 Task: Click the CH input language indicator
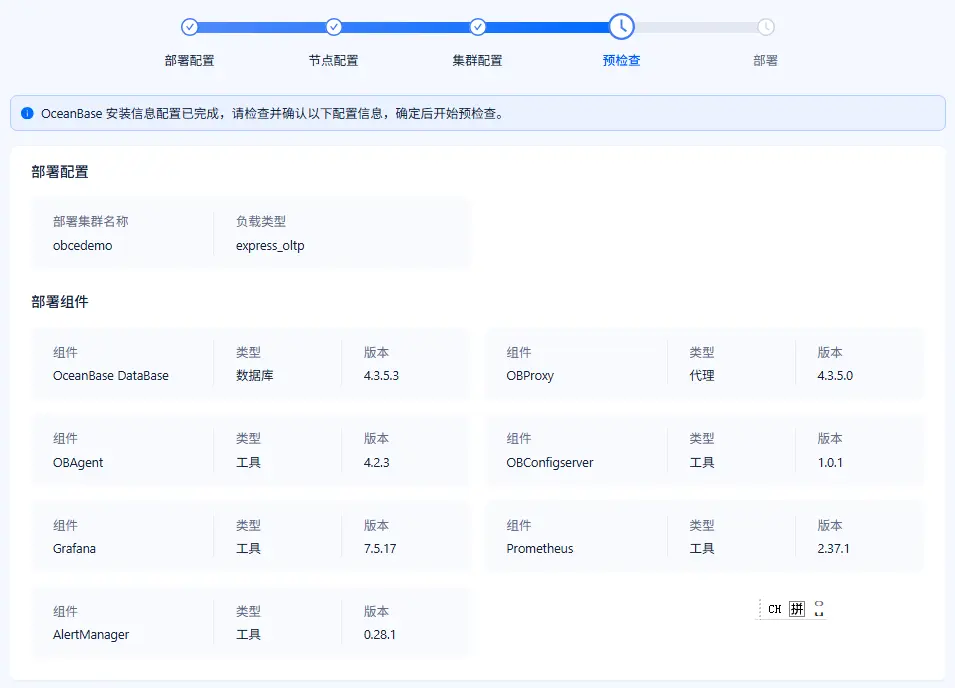click(x=775, y=609)
